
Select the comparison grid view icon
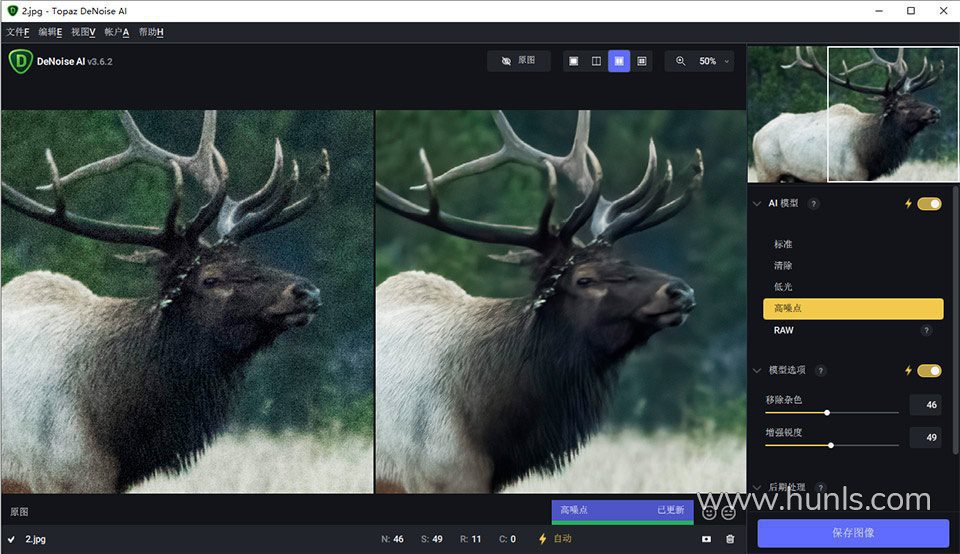(x=642, y=61)
